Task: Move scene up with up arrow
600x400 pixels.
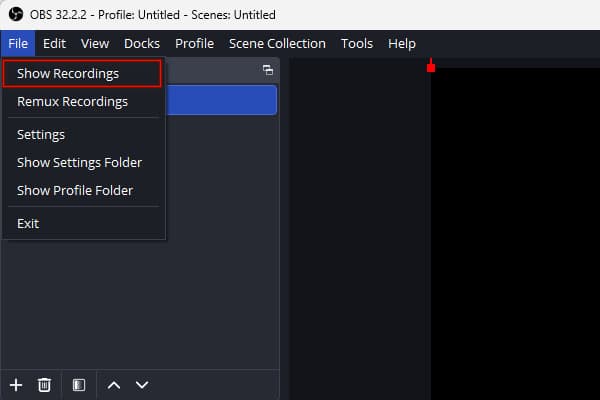Action: coord(114,385)
